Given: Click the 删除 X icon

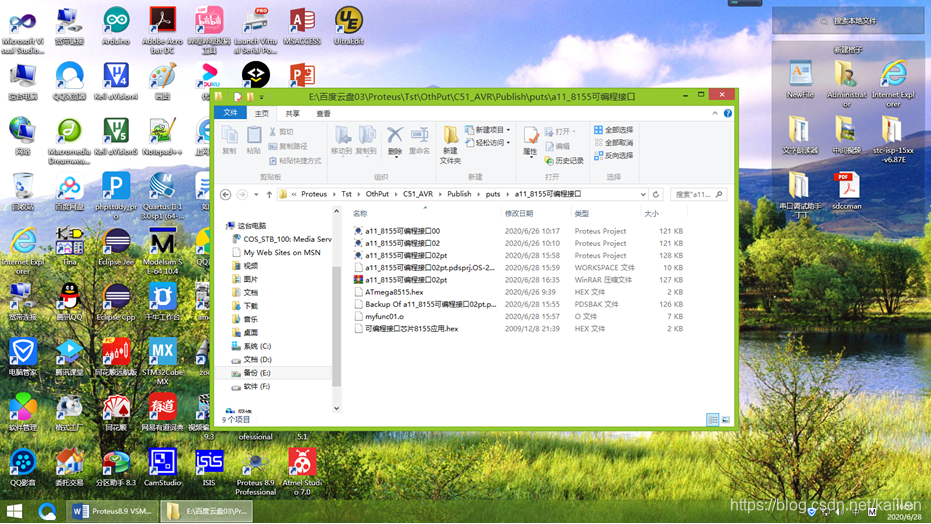Looking at the screenshot, I should pyautogui.click(x=395, y=141).
